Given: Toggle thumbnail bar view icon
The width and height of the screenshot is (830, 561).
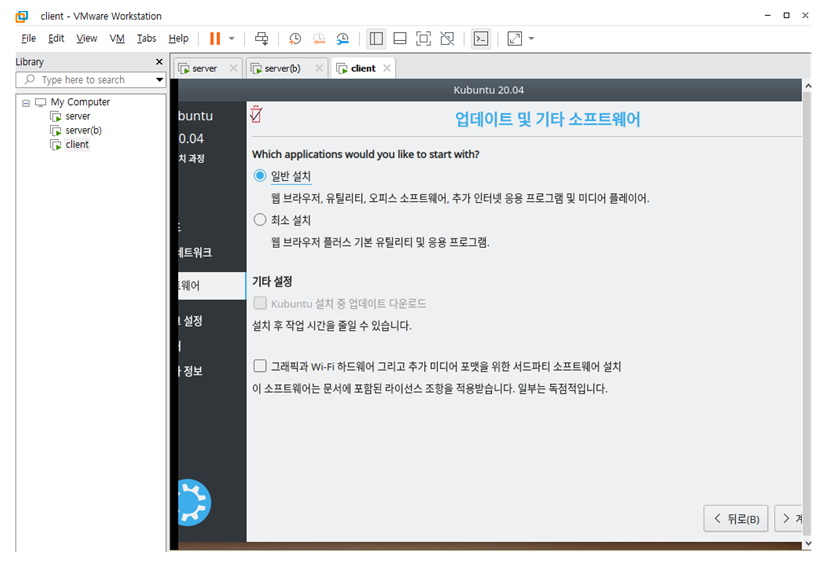Looking at the screenshot, I should [x=400, y=39].
